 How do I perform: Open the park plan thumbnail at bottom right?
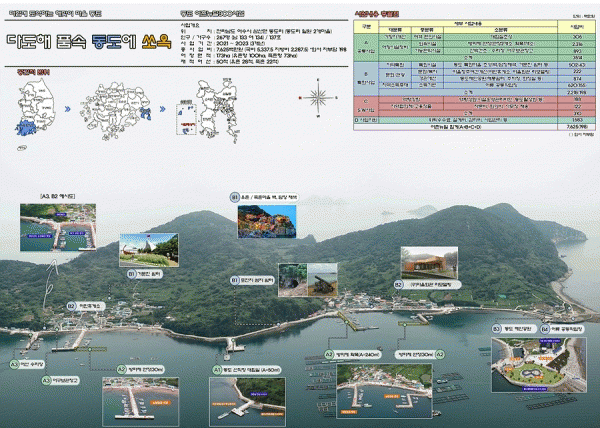(539, 361)
